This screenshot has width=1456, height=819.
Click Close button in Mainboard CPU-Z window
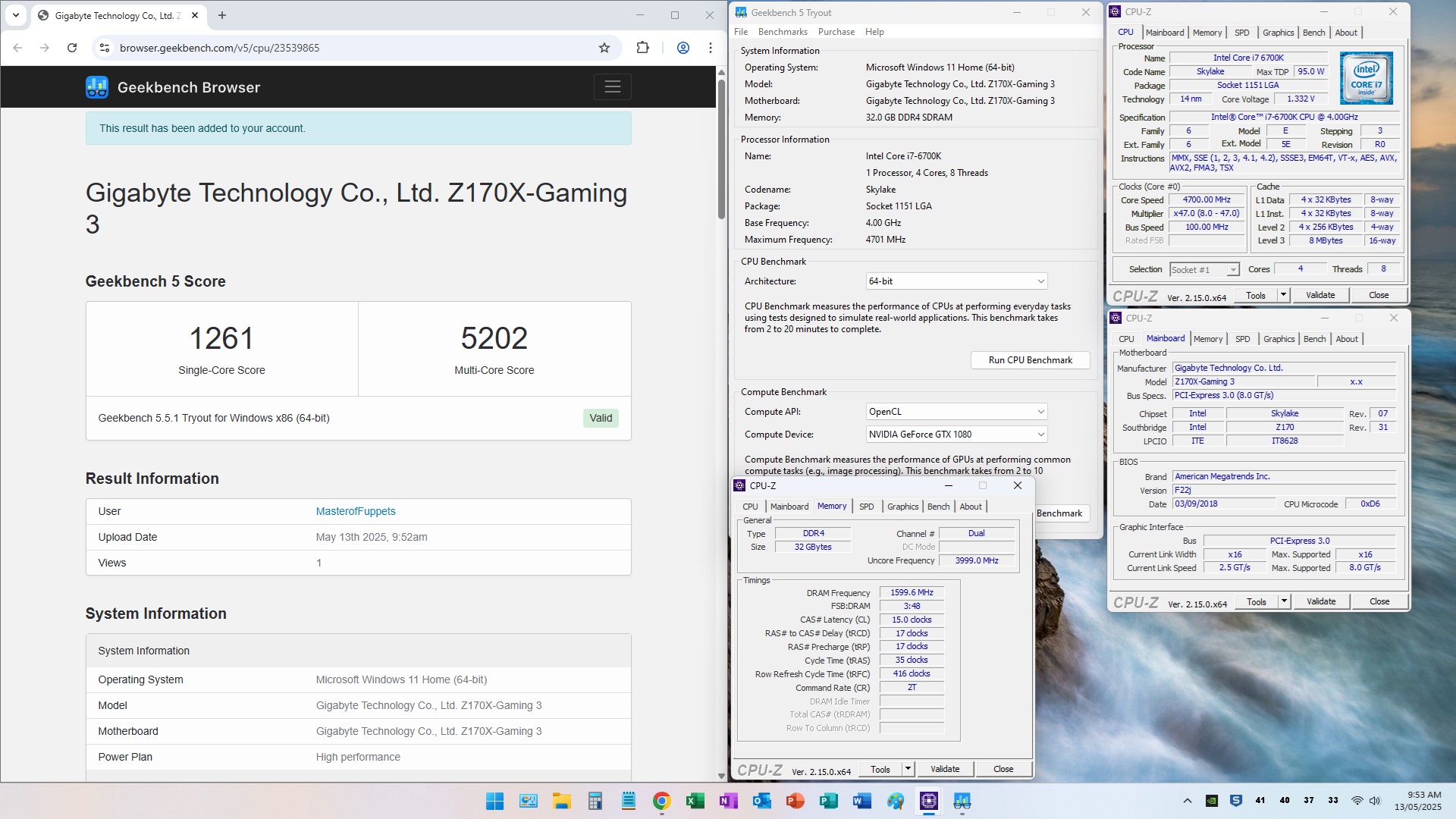[x=1379, y=601]
